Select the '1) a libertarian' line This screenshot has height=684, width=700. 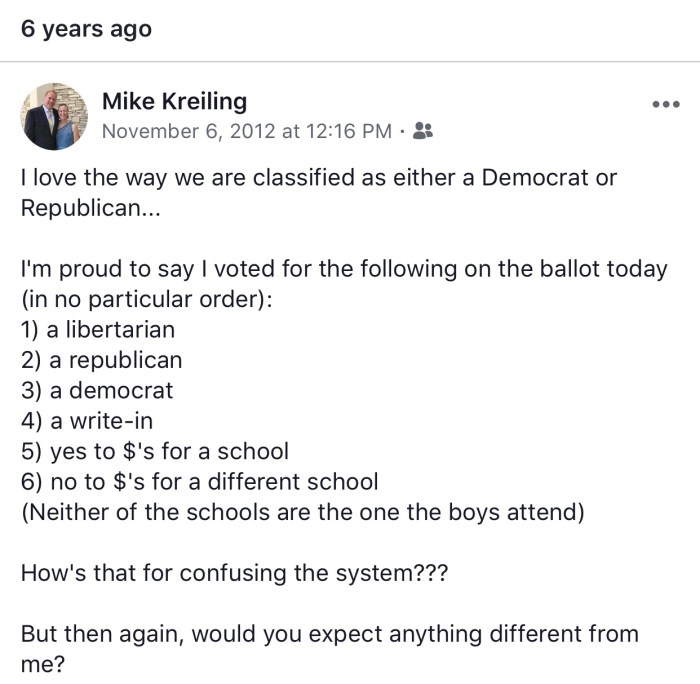(x=97, y=329)
